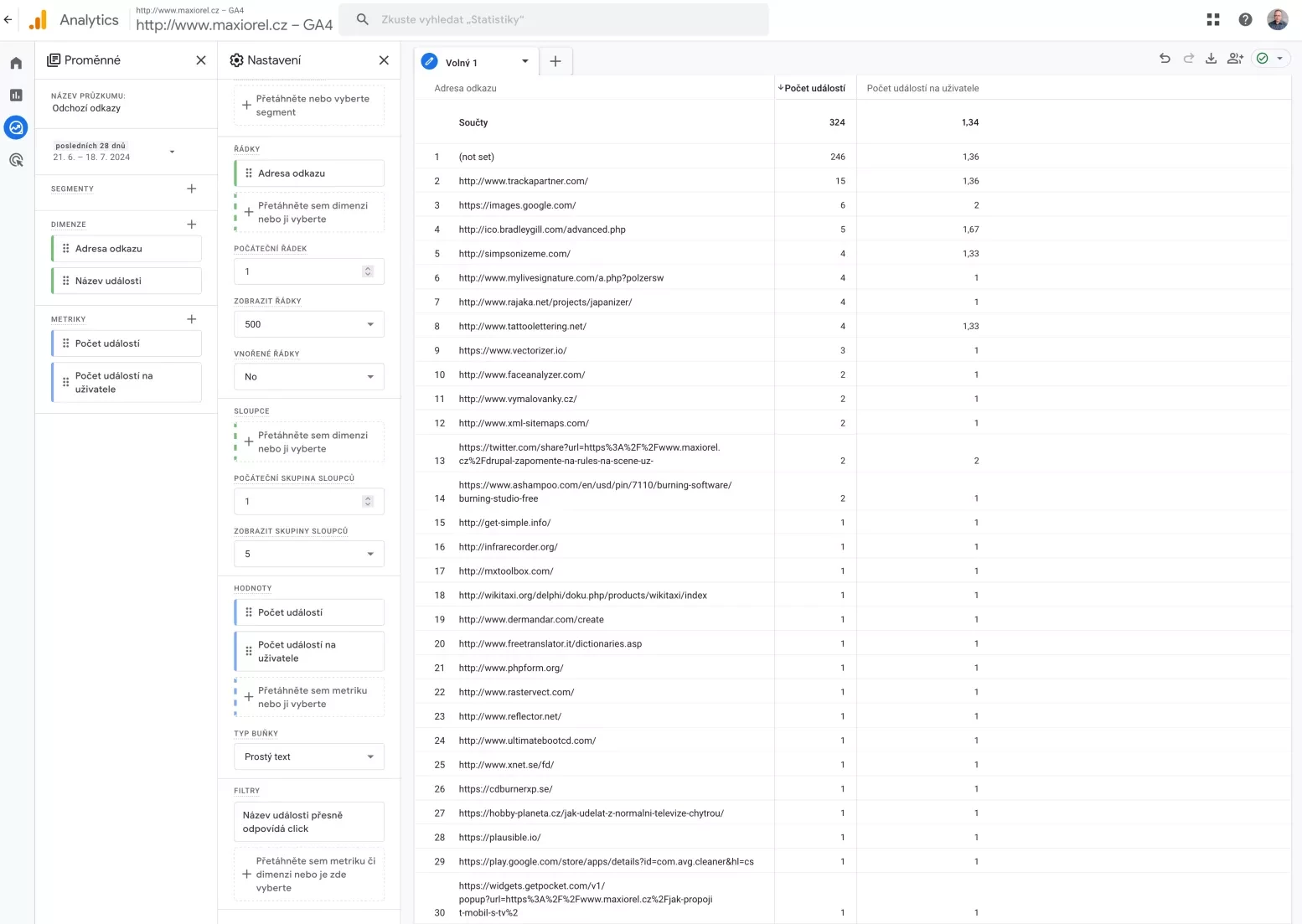Viewport: 1302px width, 924px height.
Task: Sort by Počet událostí na uživatele header
Action: [922, 88]
